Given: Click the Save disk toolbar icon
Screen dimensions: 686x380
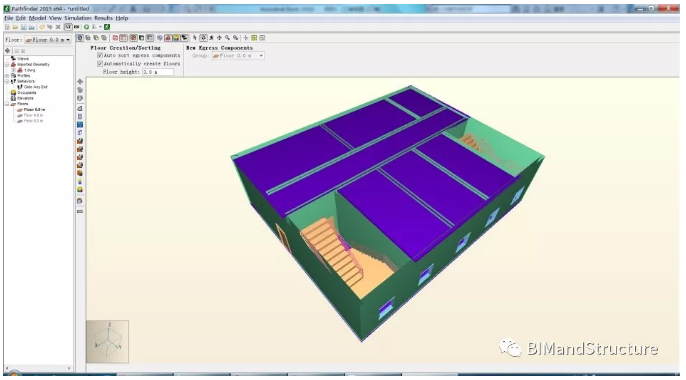Looking at the screenshot, I should pos(24,27).
